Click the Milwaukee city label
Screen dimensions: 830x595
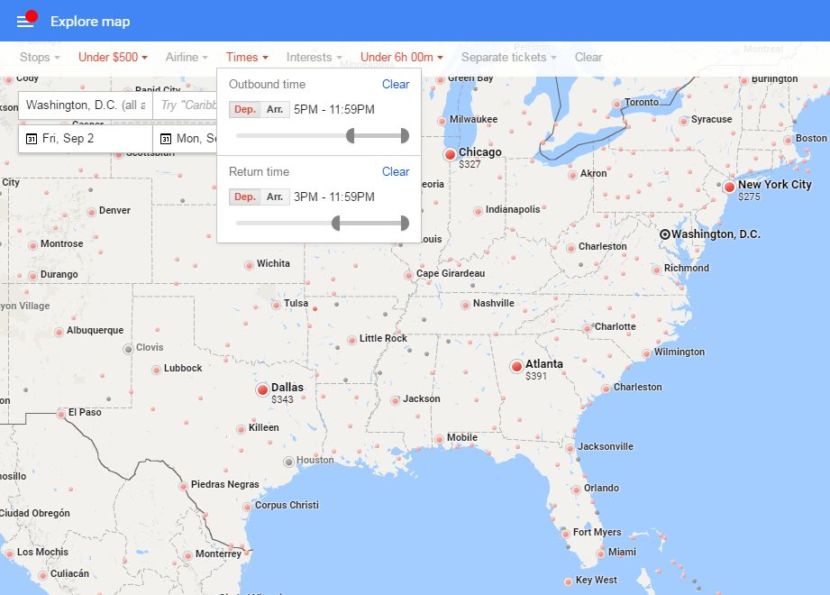[x=473, y=119]
